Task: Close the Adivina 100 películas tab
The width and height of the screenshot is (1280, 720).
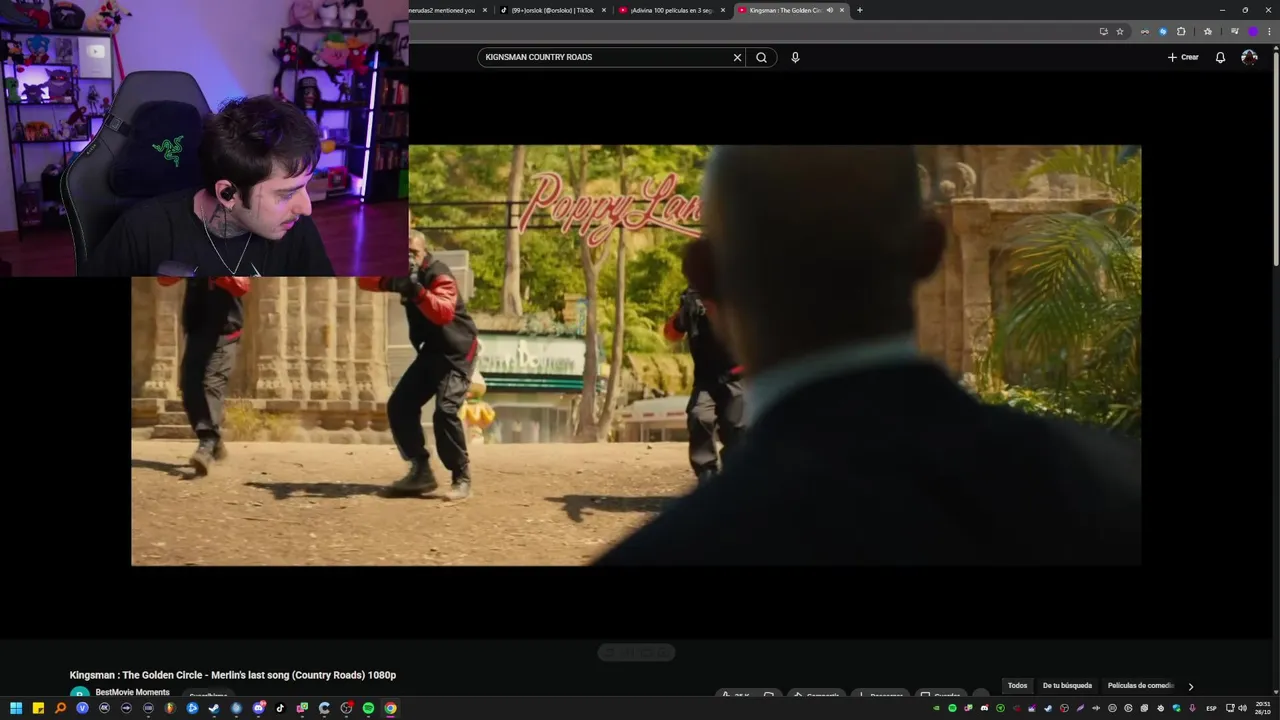Action: (x=723, y=10)
